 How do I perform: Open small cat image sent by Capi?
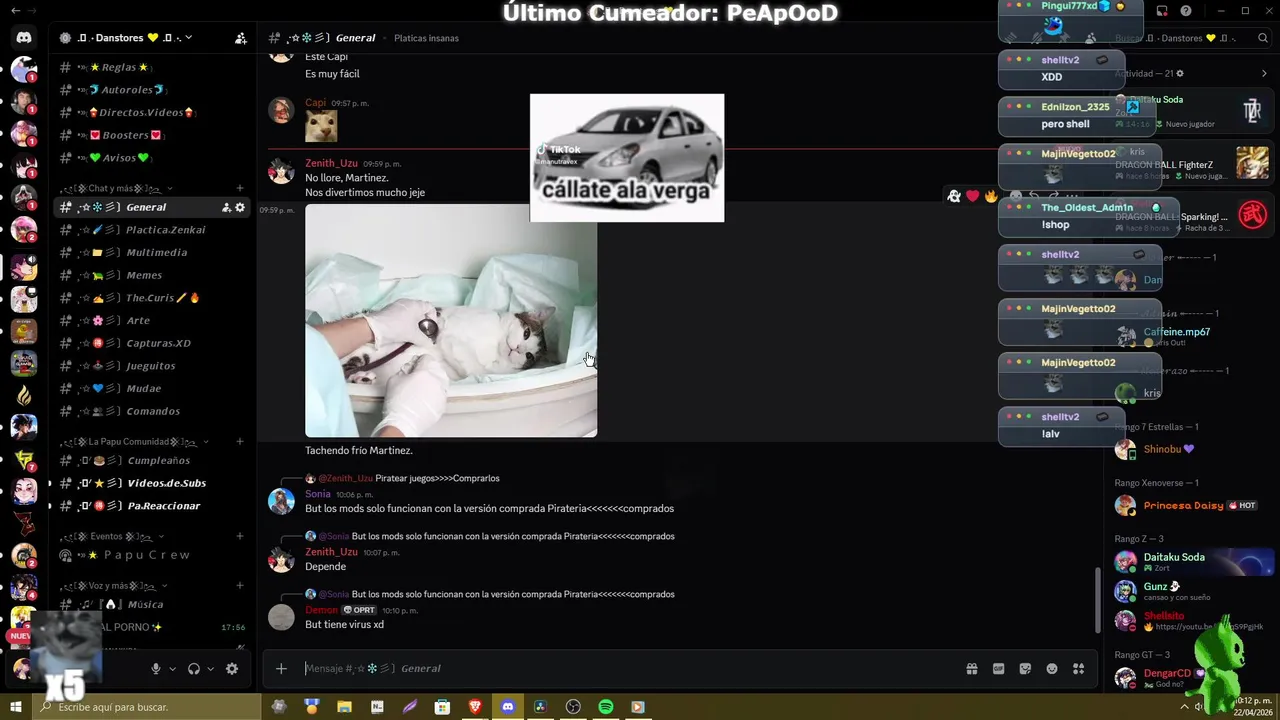pyautogui.click(x=321, y=126)
